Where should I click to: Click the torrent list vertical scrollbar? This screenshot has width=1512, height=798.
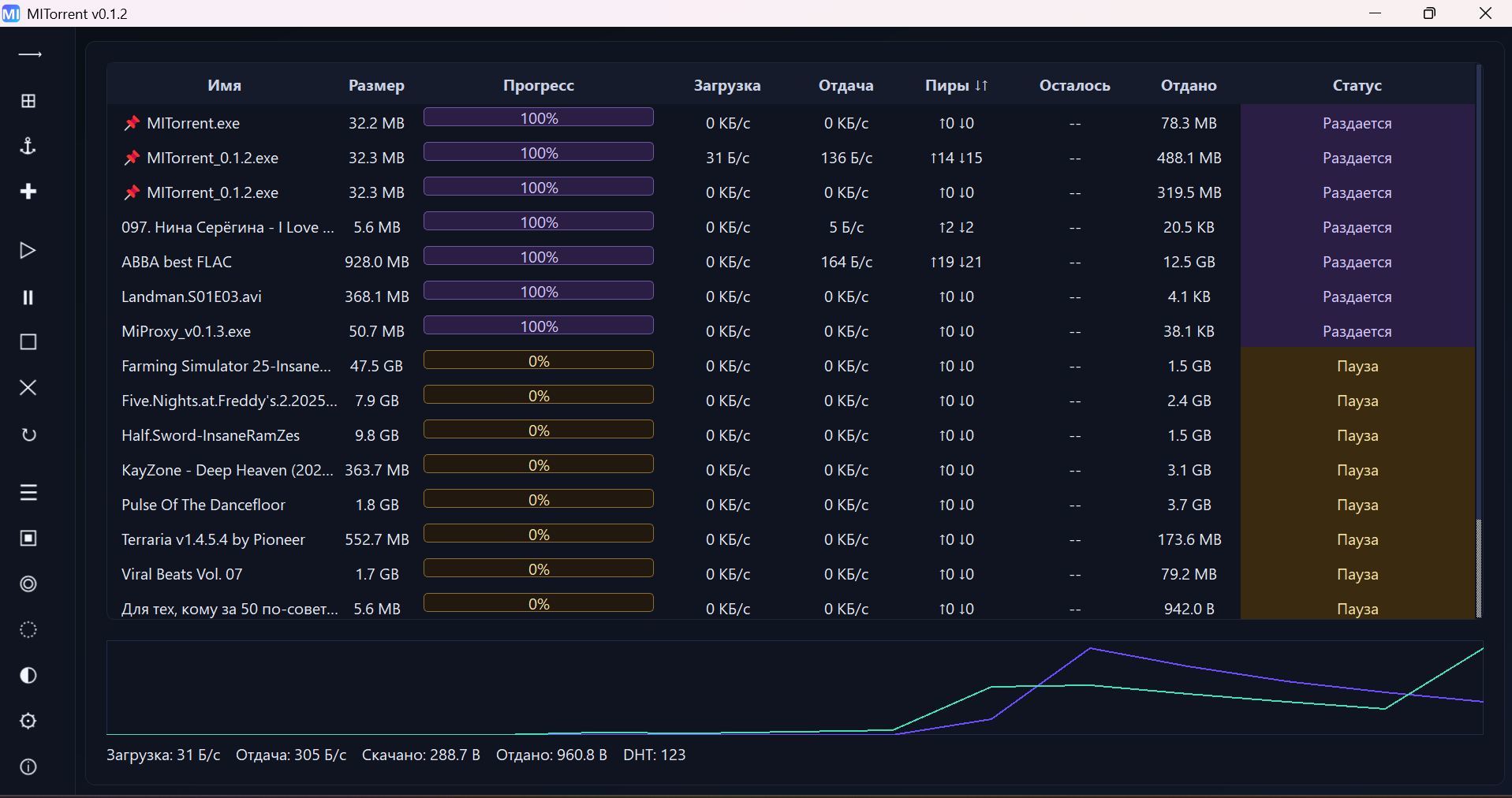[1479, 568]
